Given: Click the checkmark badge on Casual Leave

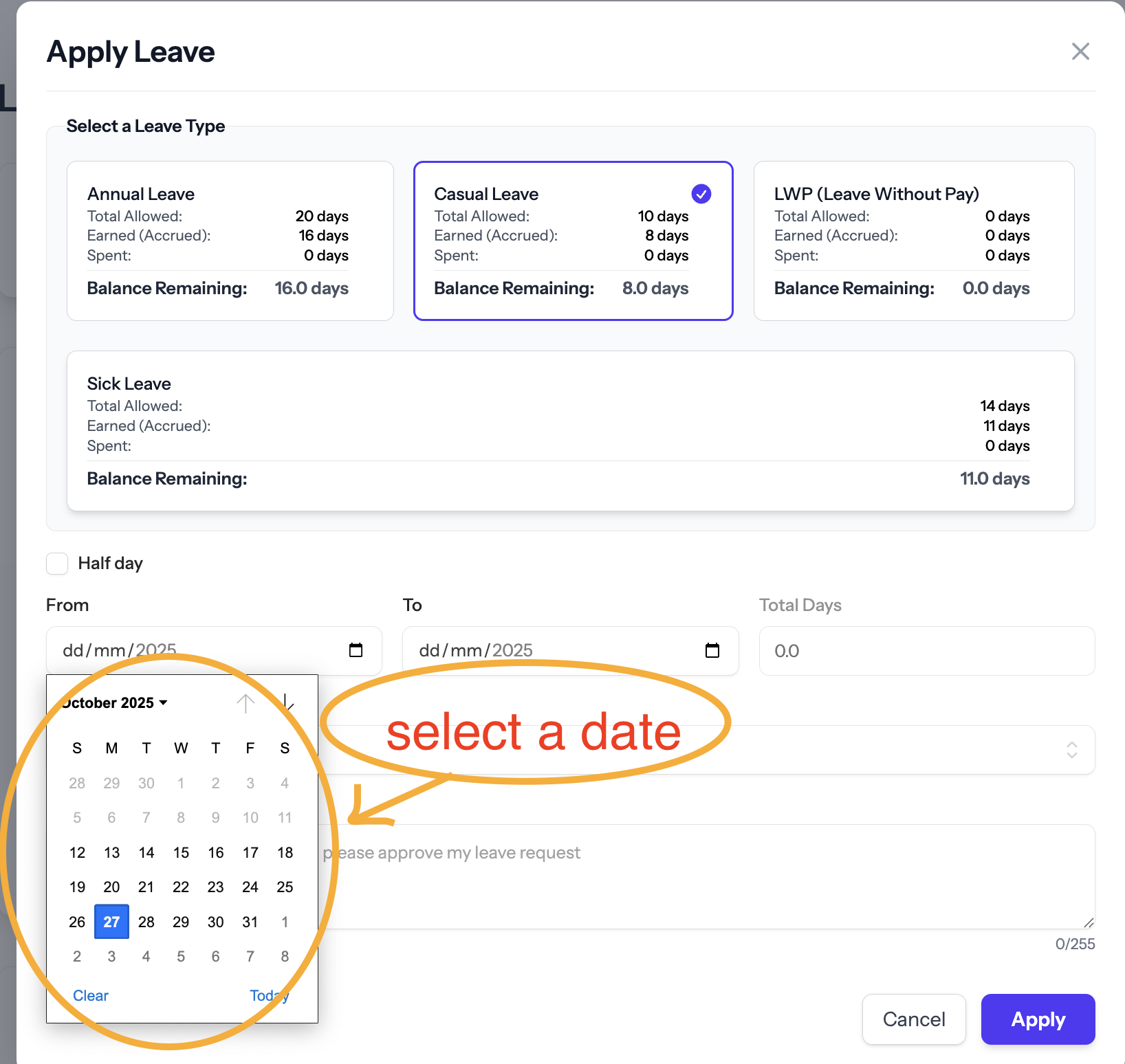Looking at the screenshot, I should pyautogui.click(x=701, y=194).
